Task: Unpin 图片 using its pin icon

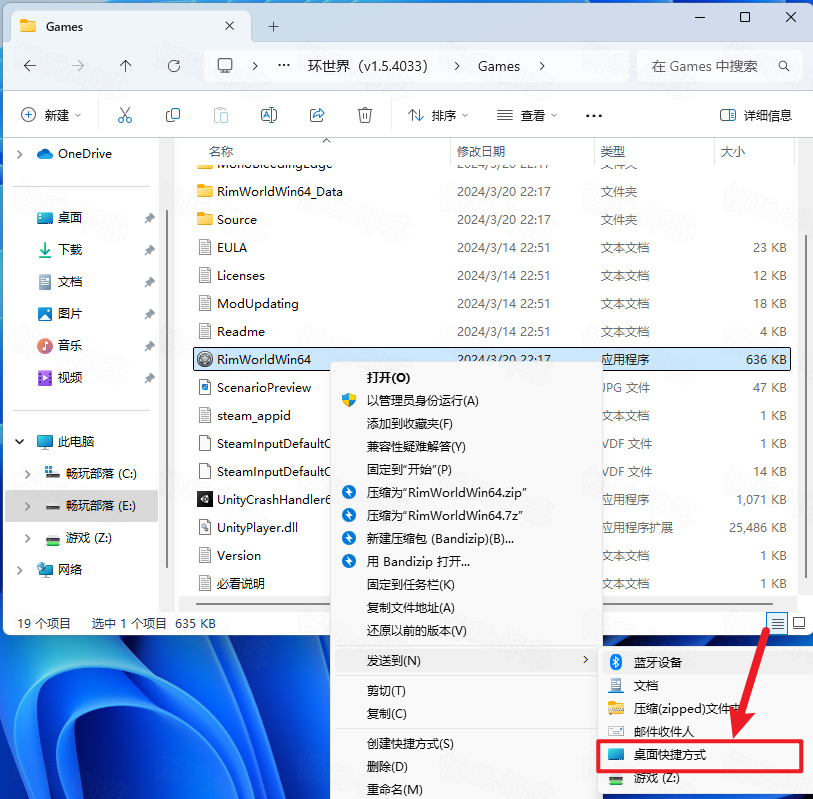Action: (149, 314)
